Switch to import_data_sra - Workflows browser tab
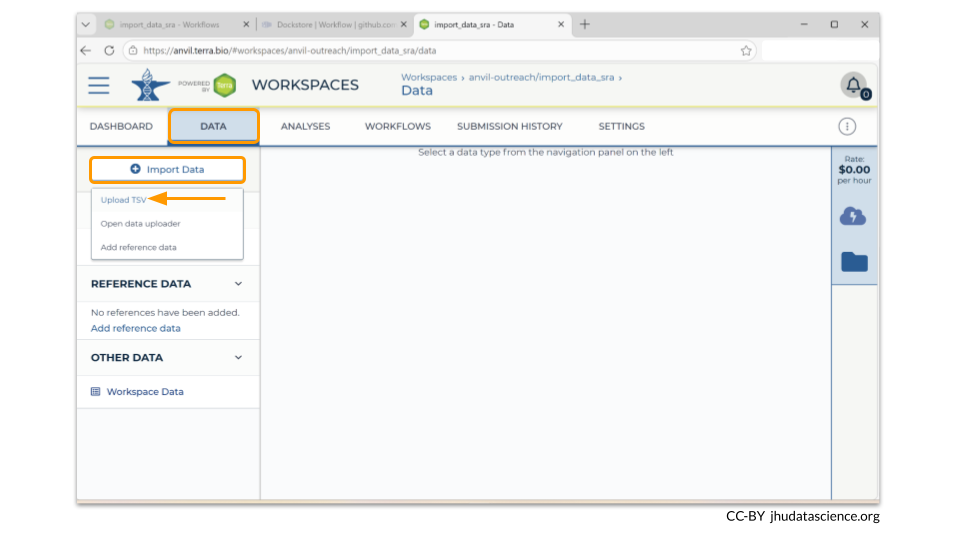Screen dimensions: 960x540 click(169, 24)
